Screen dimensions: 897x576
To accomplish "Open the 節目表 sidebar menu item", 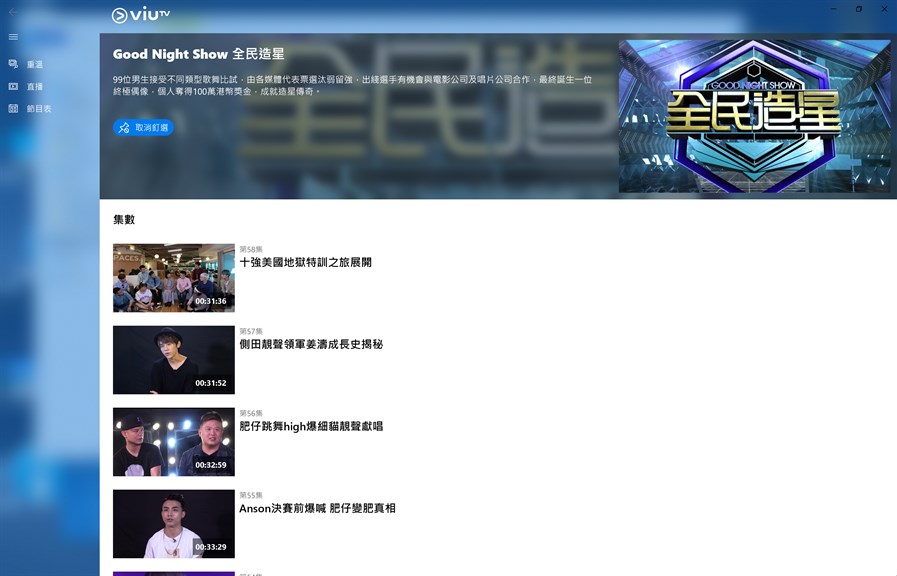I will (50, 108).
